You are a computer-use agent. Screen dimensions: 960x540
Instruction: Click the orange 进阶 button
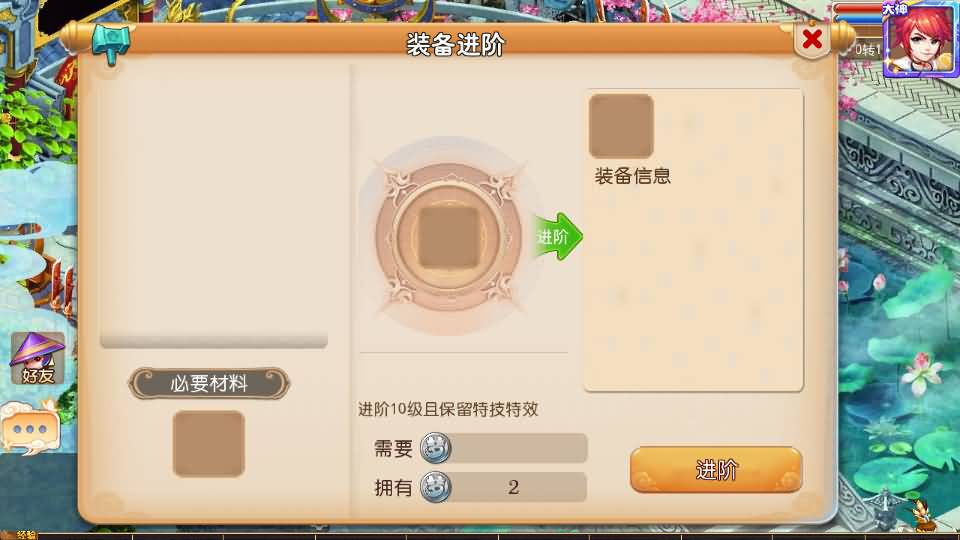tap(716, 470)
